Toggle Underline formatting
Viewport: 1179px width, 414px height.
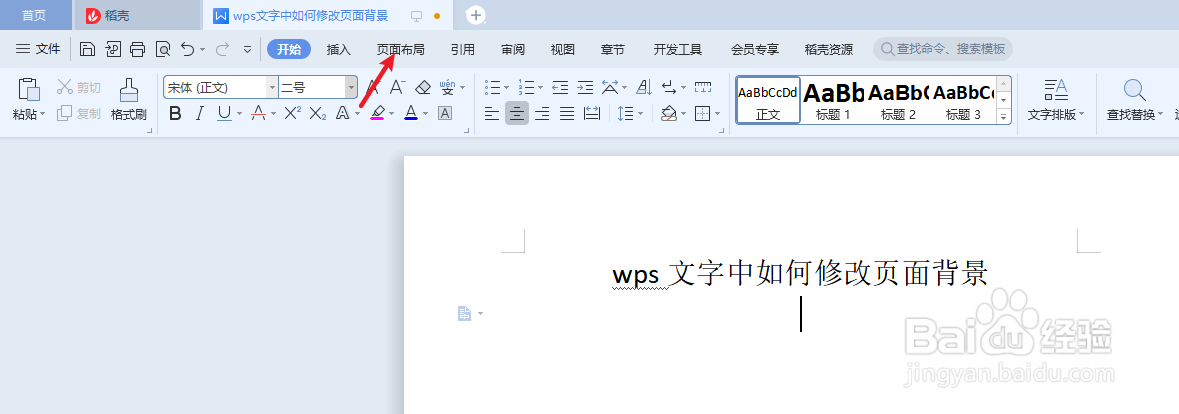coord(224,113)
